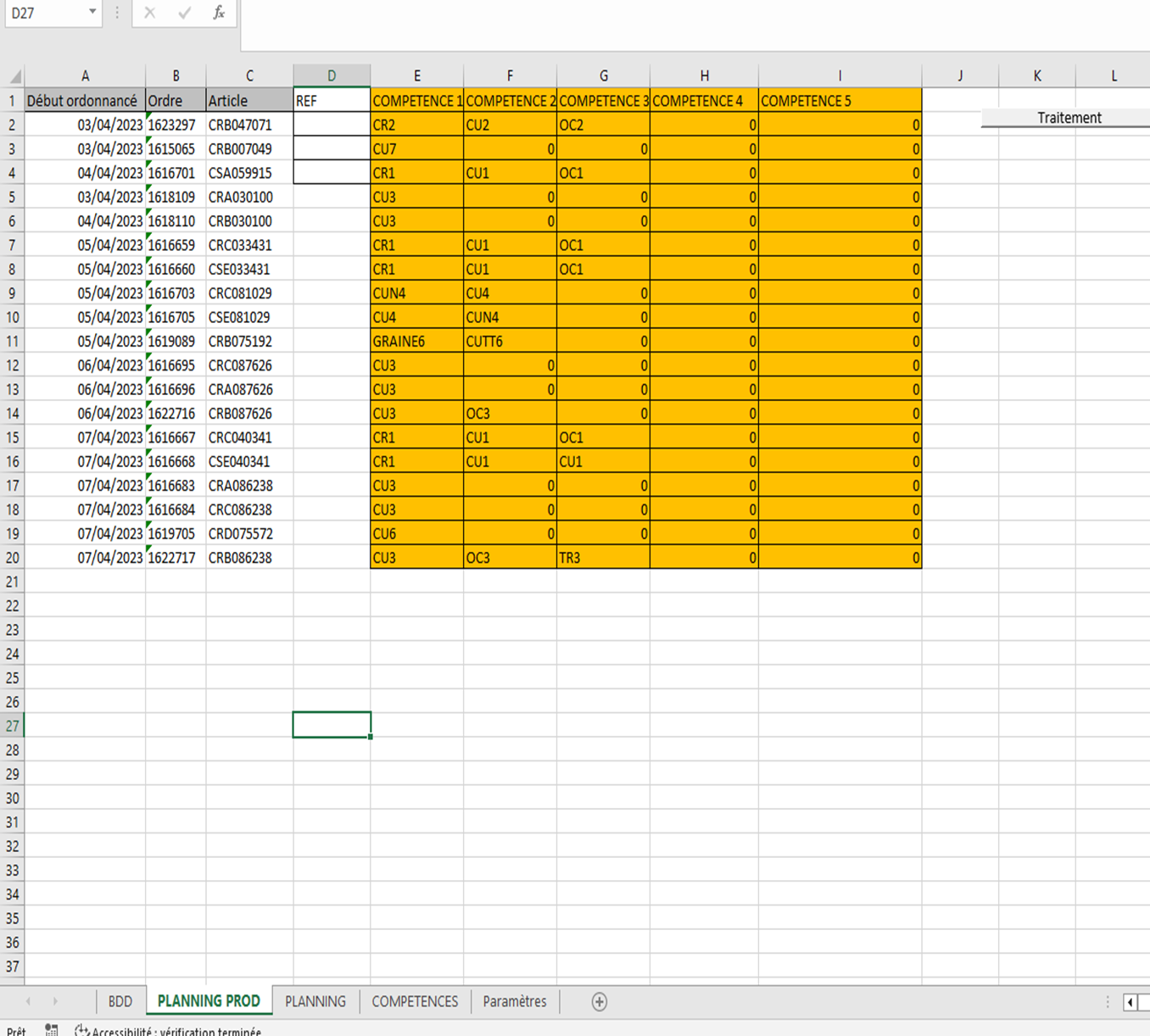
Task: Add a new sheet with the plus icon
Action: pyautogui.click(x=600, y=1002)
